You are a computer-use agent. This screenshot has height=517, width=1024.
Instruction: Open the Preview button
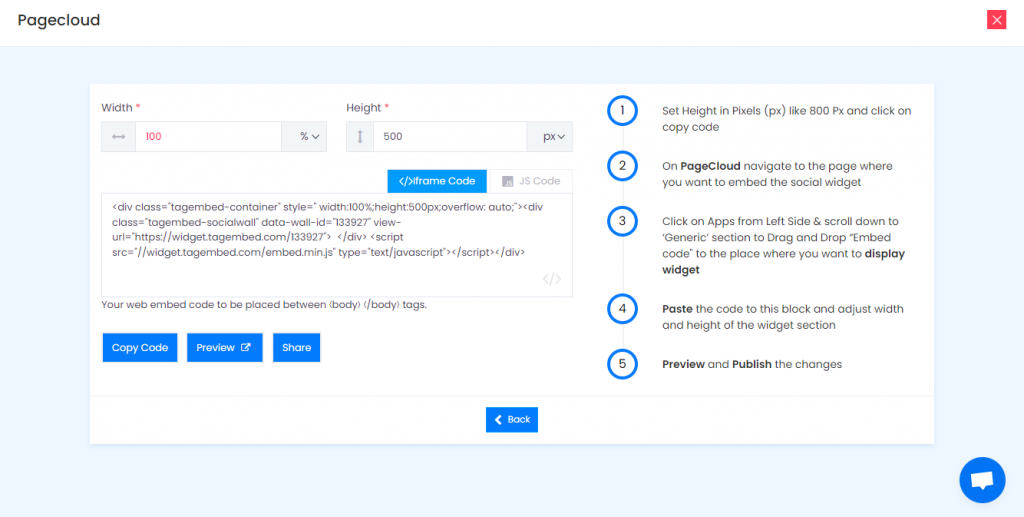(225, 348)
